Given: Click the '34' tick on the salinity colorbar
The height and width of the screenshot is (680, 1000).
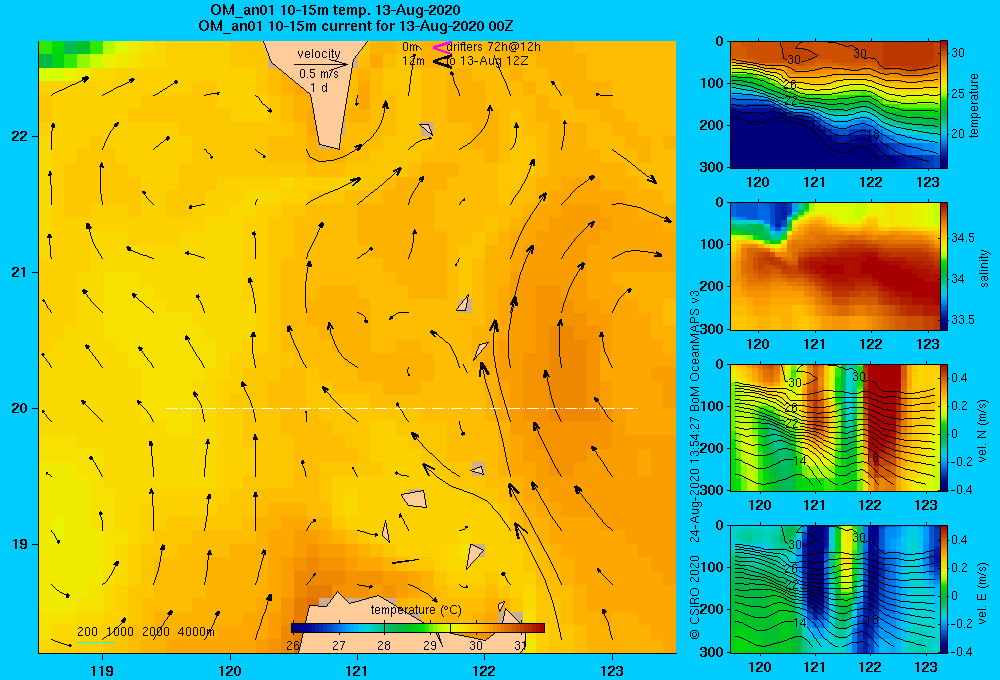Looking at the screenshot, I should (x=958, y=279).
